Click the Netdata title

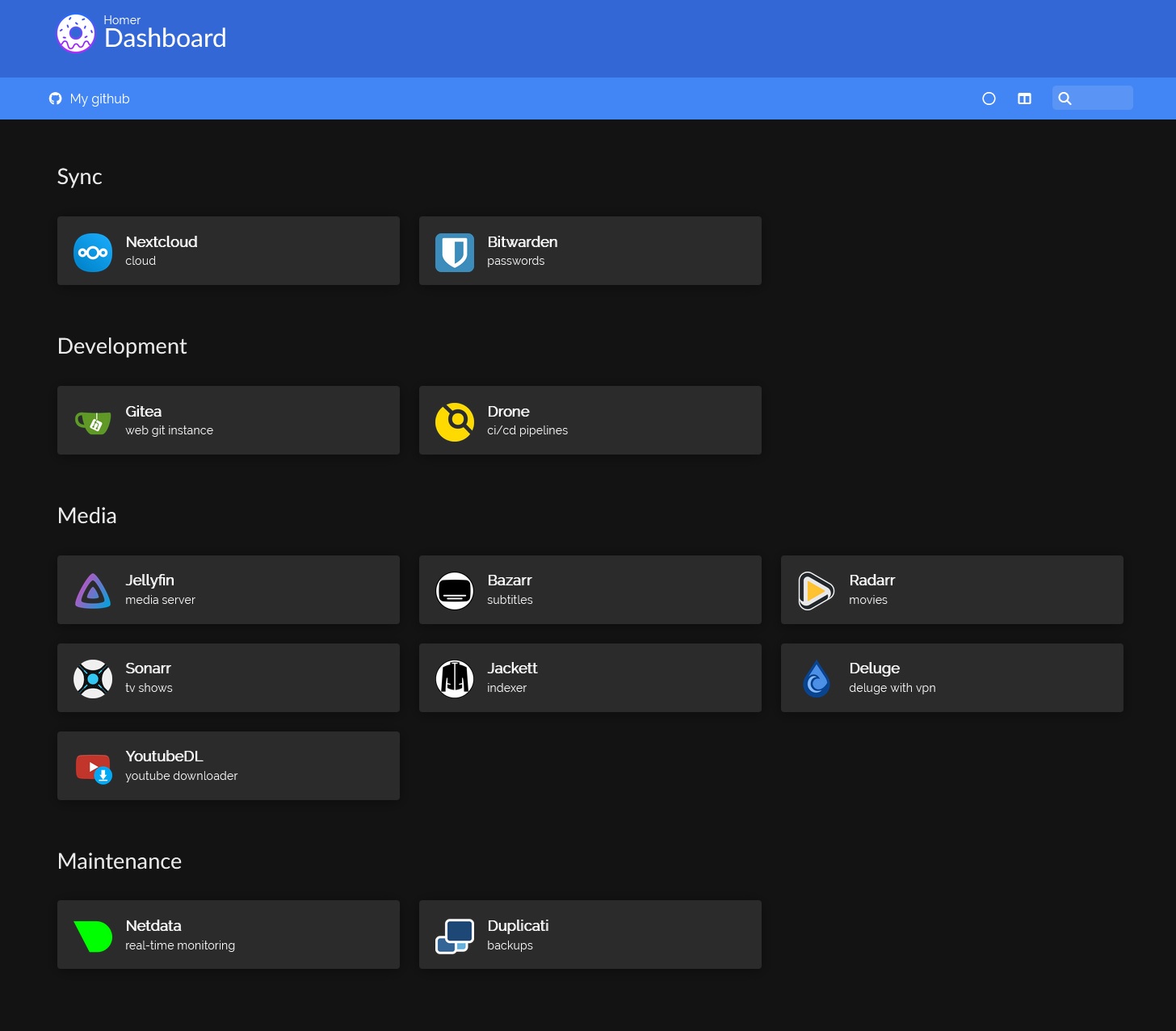coord(153,925)
